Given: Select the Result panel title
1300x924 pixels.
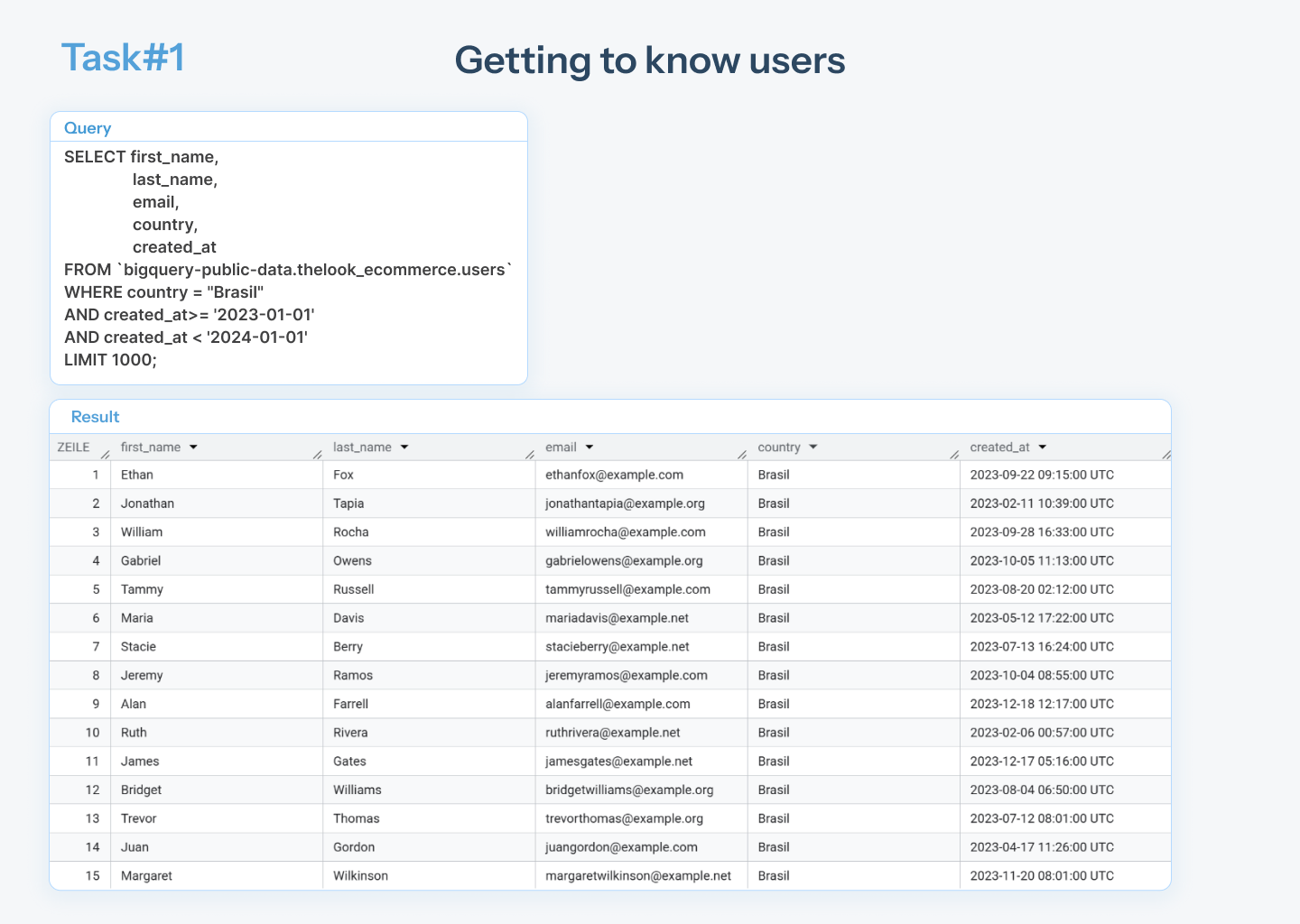Looking at the screenshot, I should click(x=95, y=417).
